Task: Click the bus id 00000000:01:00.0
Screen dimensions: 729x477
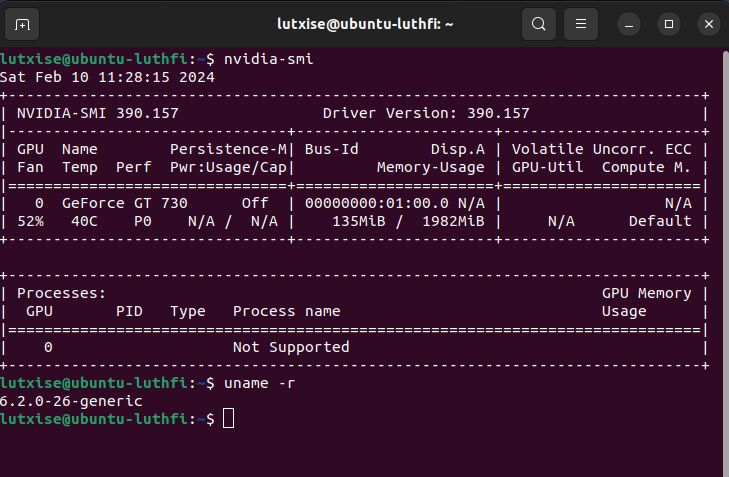Action: click(x=377, y=203)
